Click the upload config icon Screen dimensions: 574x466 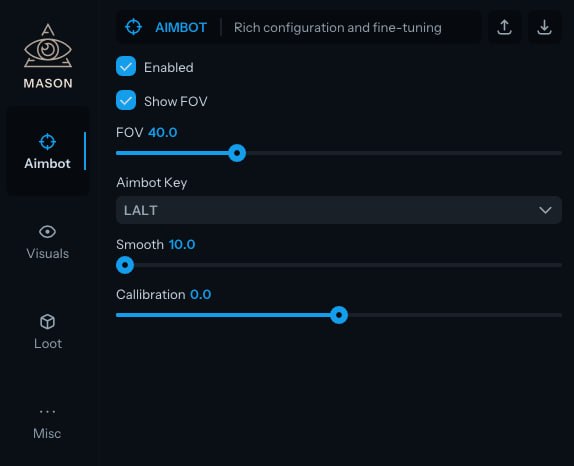[x=504, y=27]
